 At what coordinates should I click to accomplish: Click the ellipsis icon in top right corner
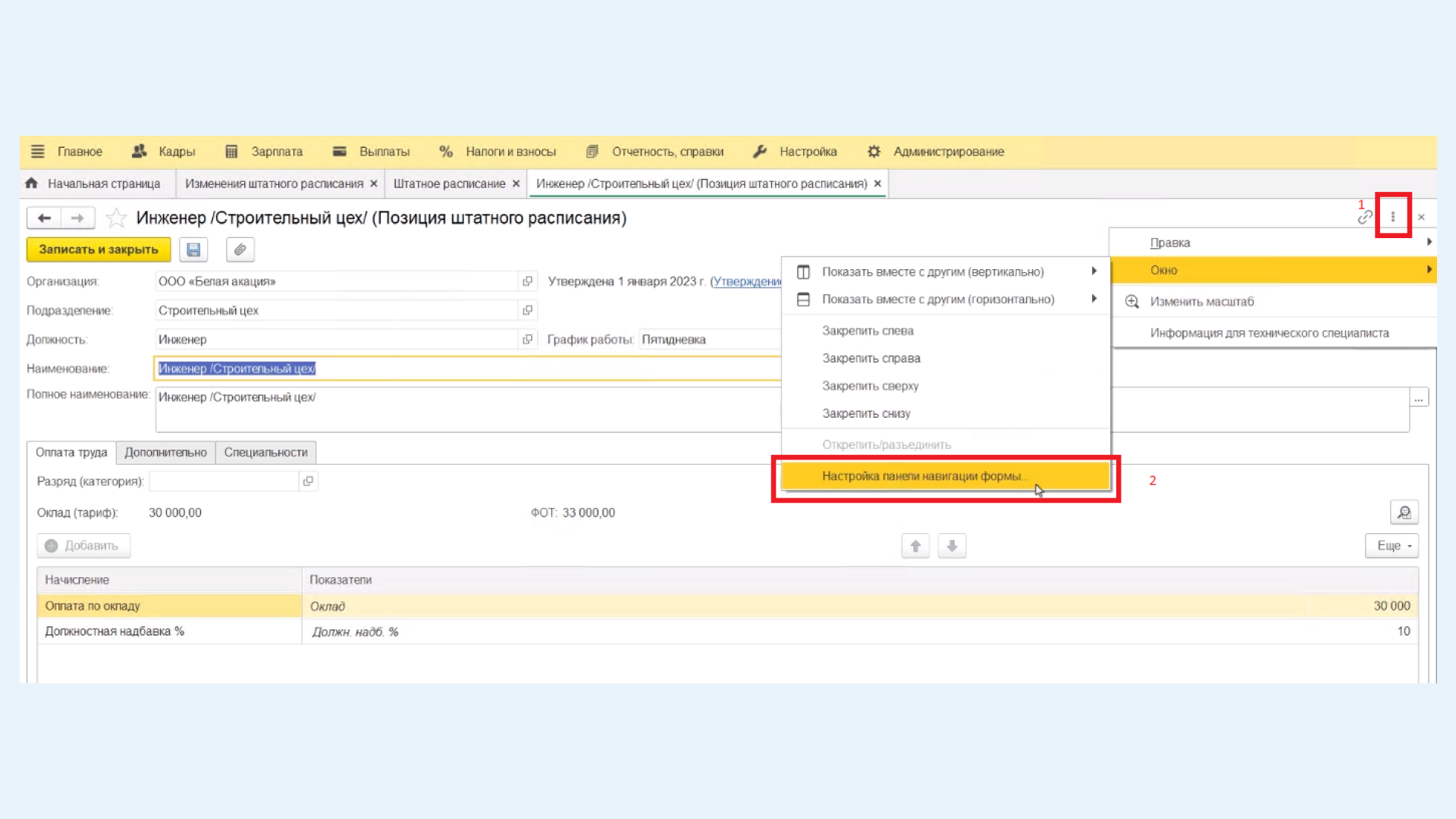(x=1392, y=217)
